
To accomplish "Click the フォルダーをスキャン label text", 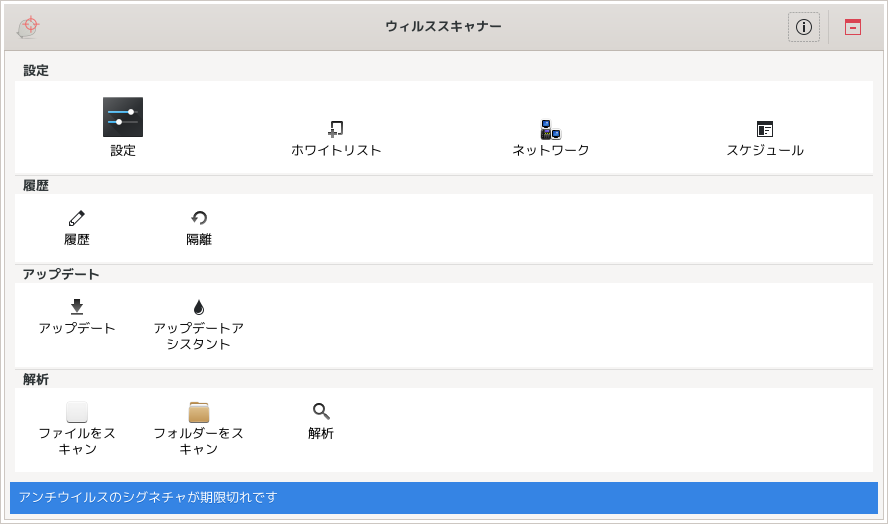I will tap(199, 441).
